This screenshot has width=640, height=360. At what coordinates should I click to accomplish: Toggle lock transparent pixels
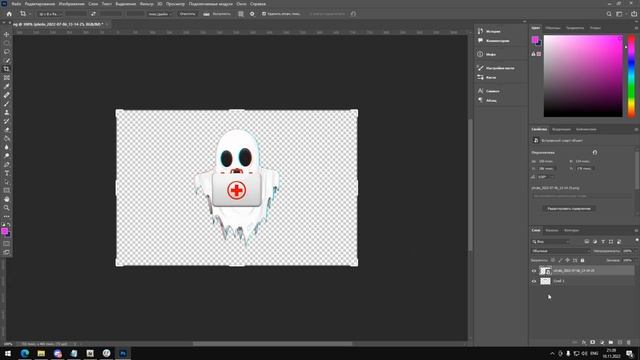point(553,260)
